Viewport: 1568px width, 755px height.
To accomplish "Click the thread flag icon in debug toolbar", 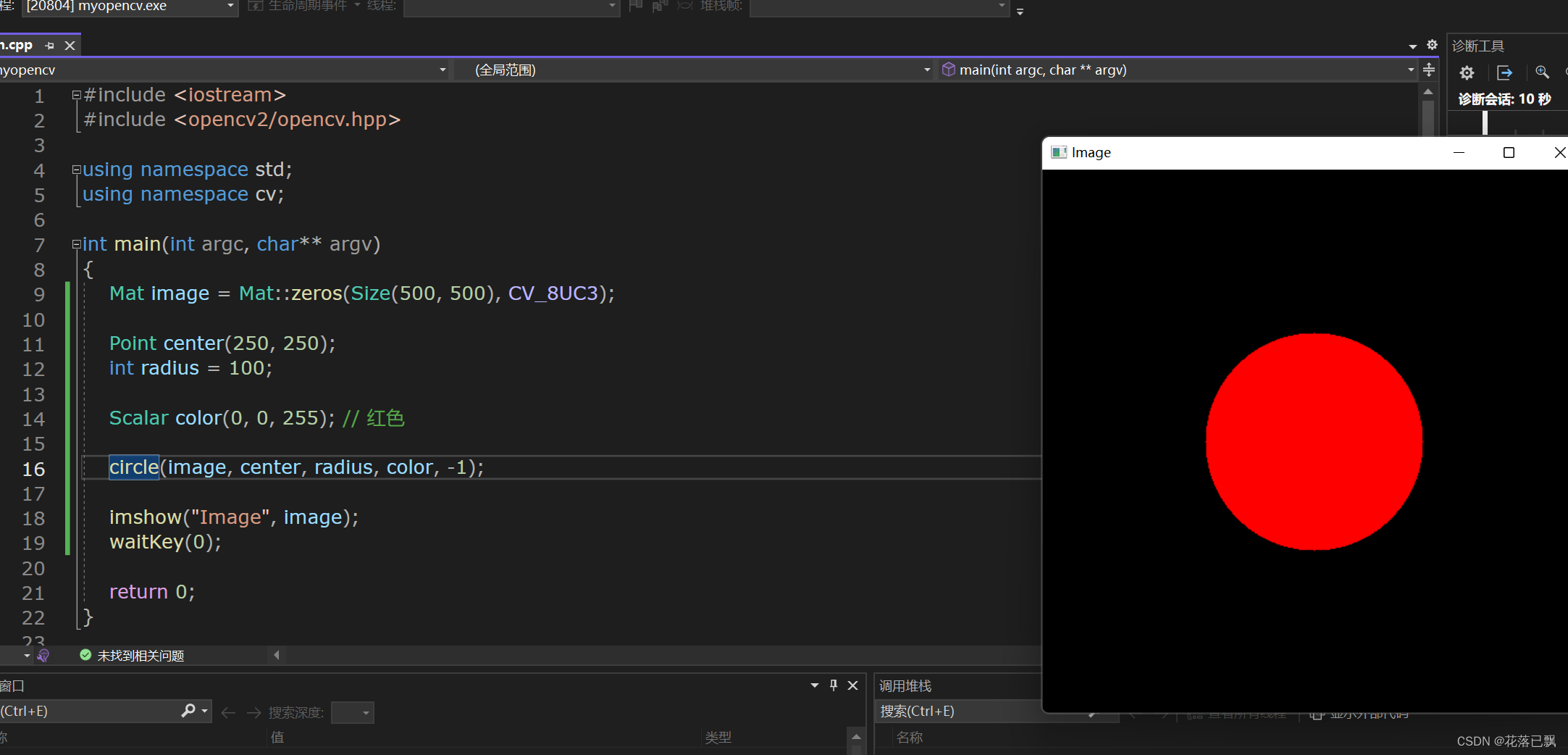I will coord(636,6).
